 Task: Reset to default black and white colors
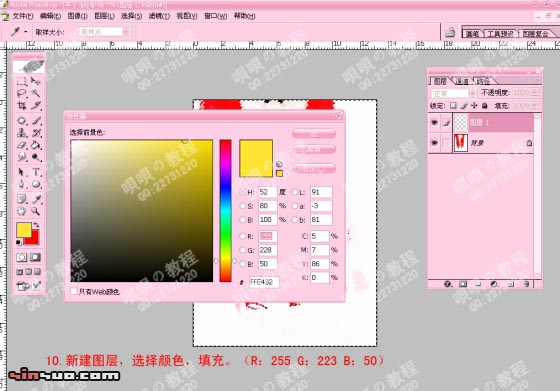tap(19, 243)
